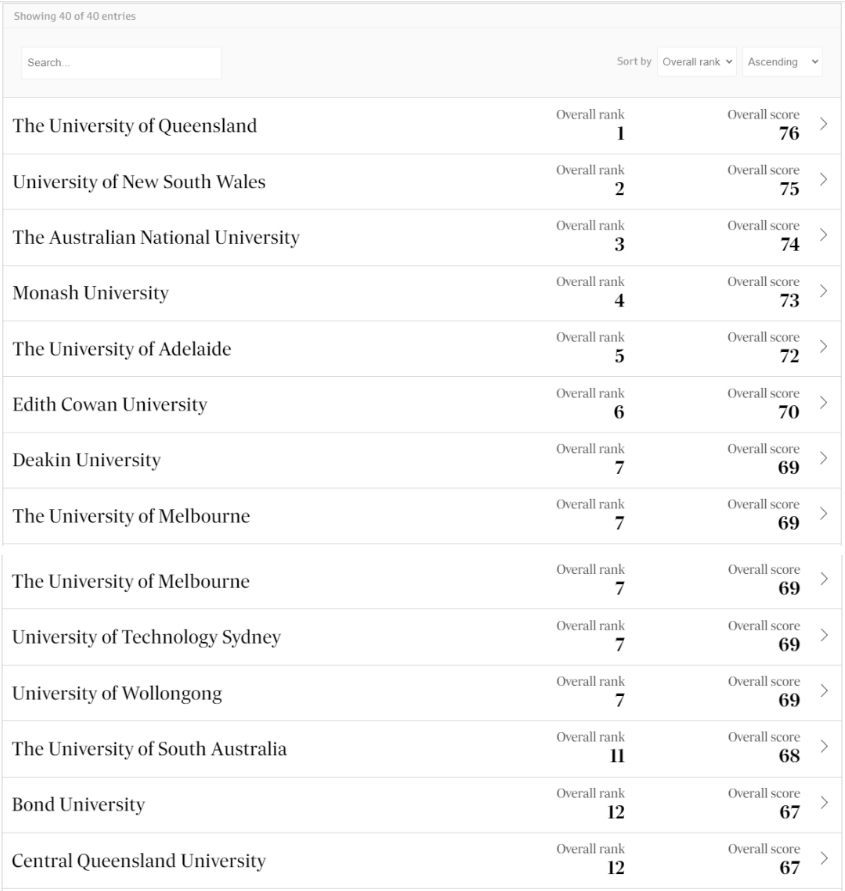845x891 pixels.
Task: Click the Search input field
Action: pyautogui.click(x=121, y=63)
